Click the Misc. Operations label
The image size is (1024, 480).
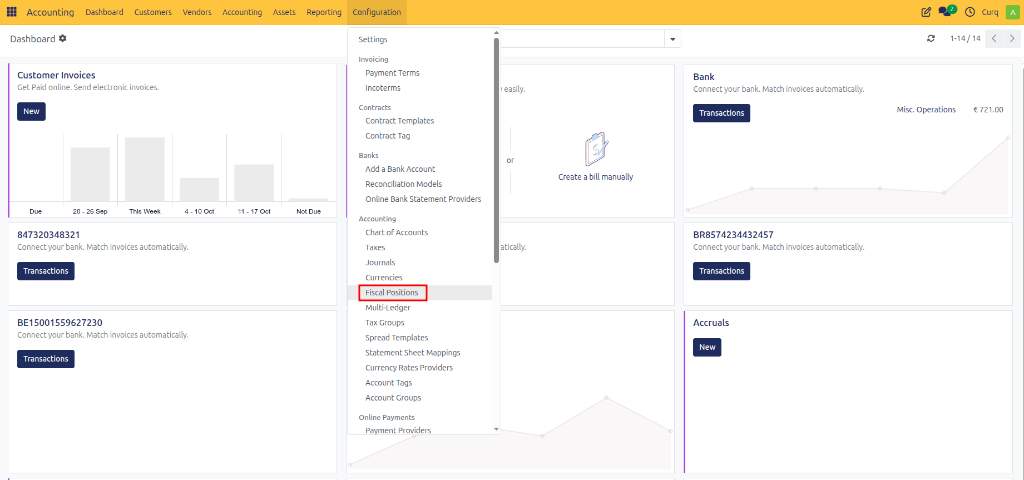tap(926, 110)
